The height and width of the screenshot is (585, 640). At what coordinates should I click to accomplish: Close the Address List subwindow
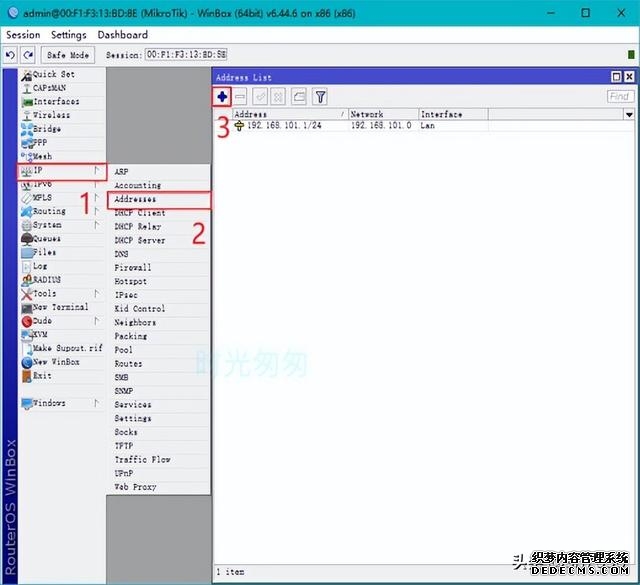point(629,77)
